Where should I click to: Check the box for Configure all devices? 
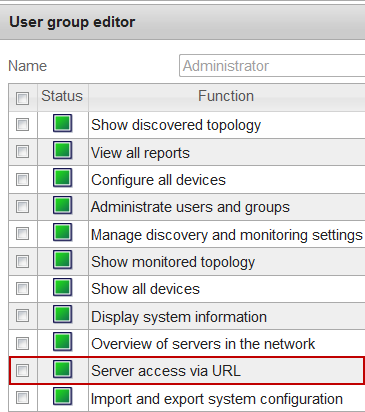click(22, 179)
